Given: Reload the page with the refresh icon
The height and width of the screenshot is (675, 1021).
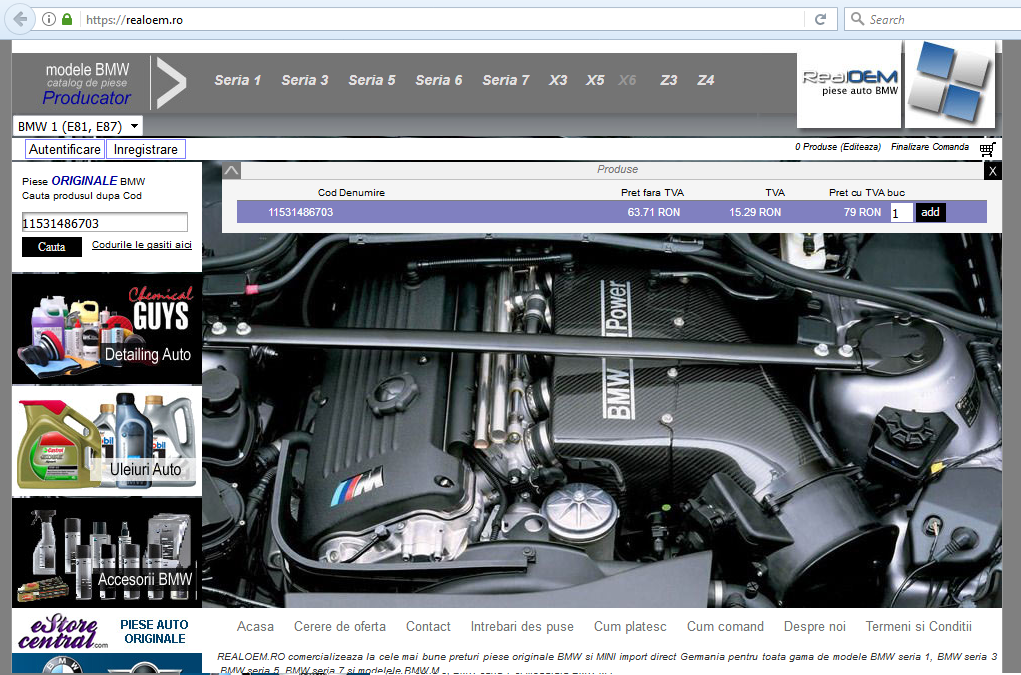Looking at the screenshot, I should [820, 19].
